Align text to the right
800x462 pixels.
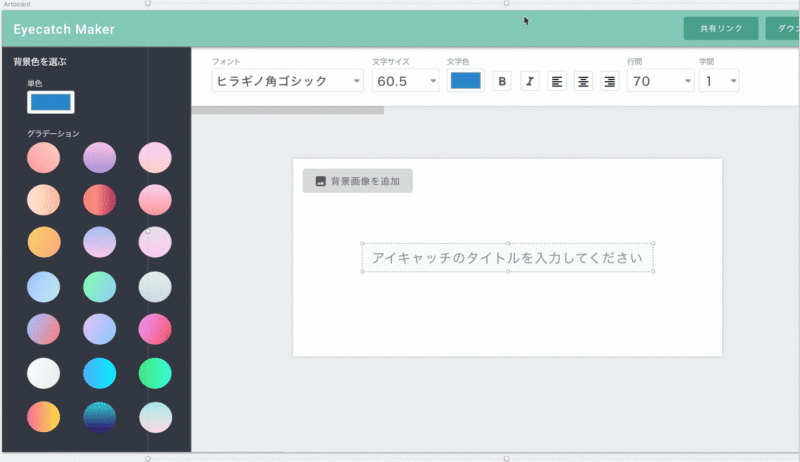pyautogui.click(x=610, y=81)
